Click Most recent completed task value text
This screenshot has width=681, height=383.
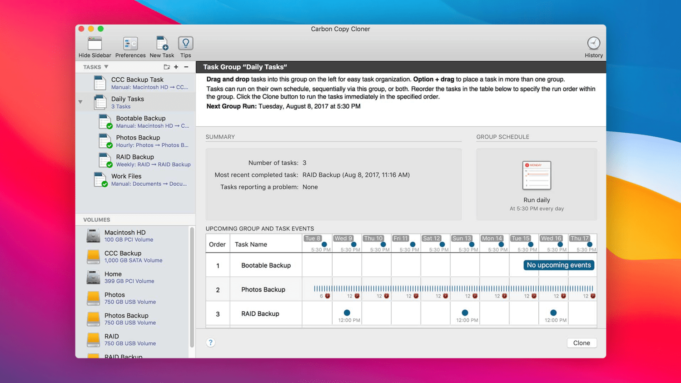point(356,175)
